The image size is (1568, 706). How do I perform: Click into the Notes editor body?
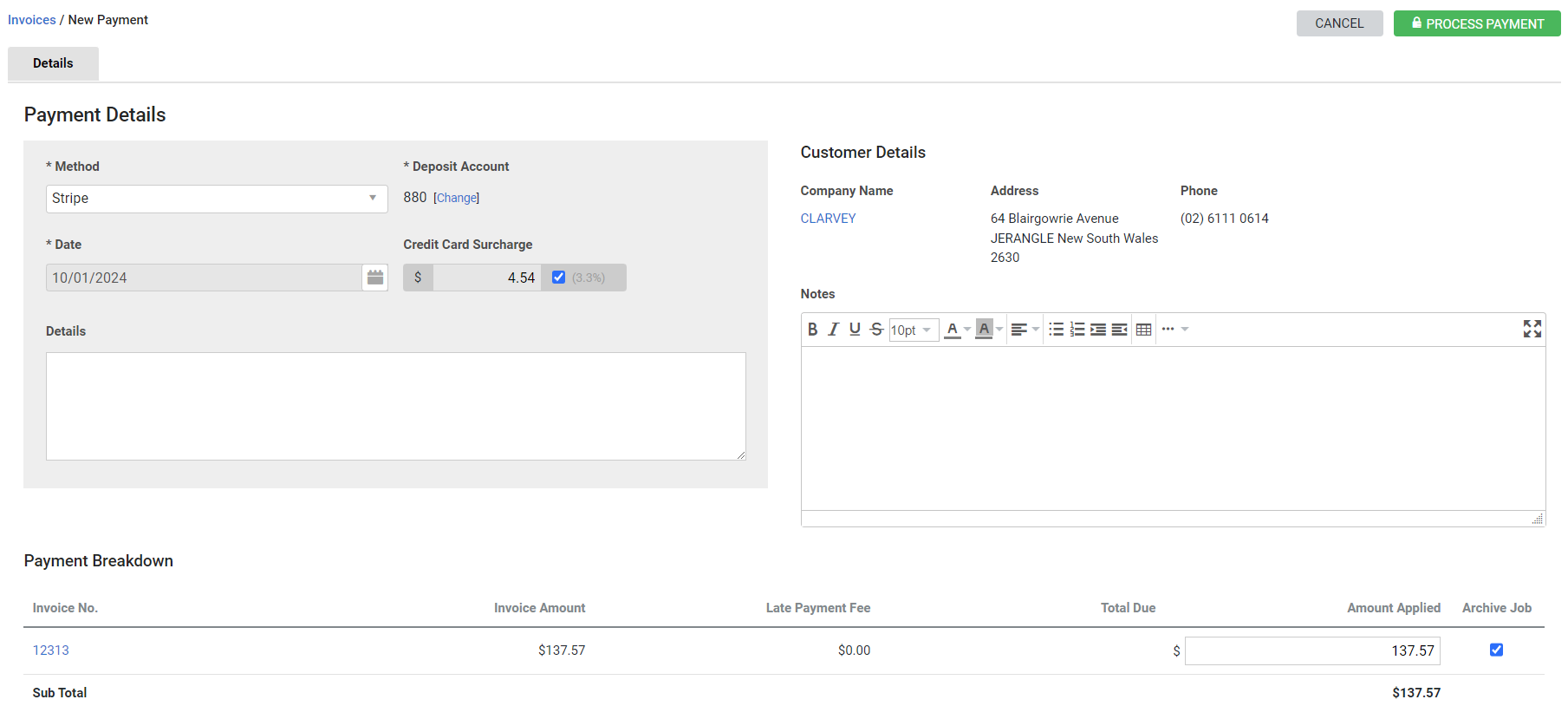[1173, 428]
